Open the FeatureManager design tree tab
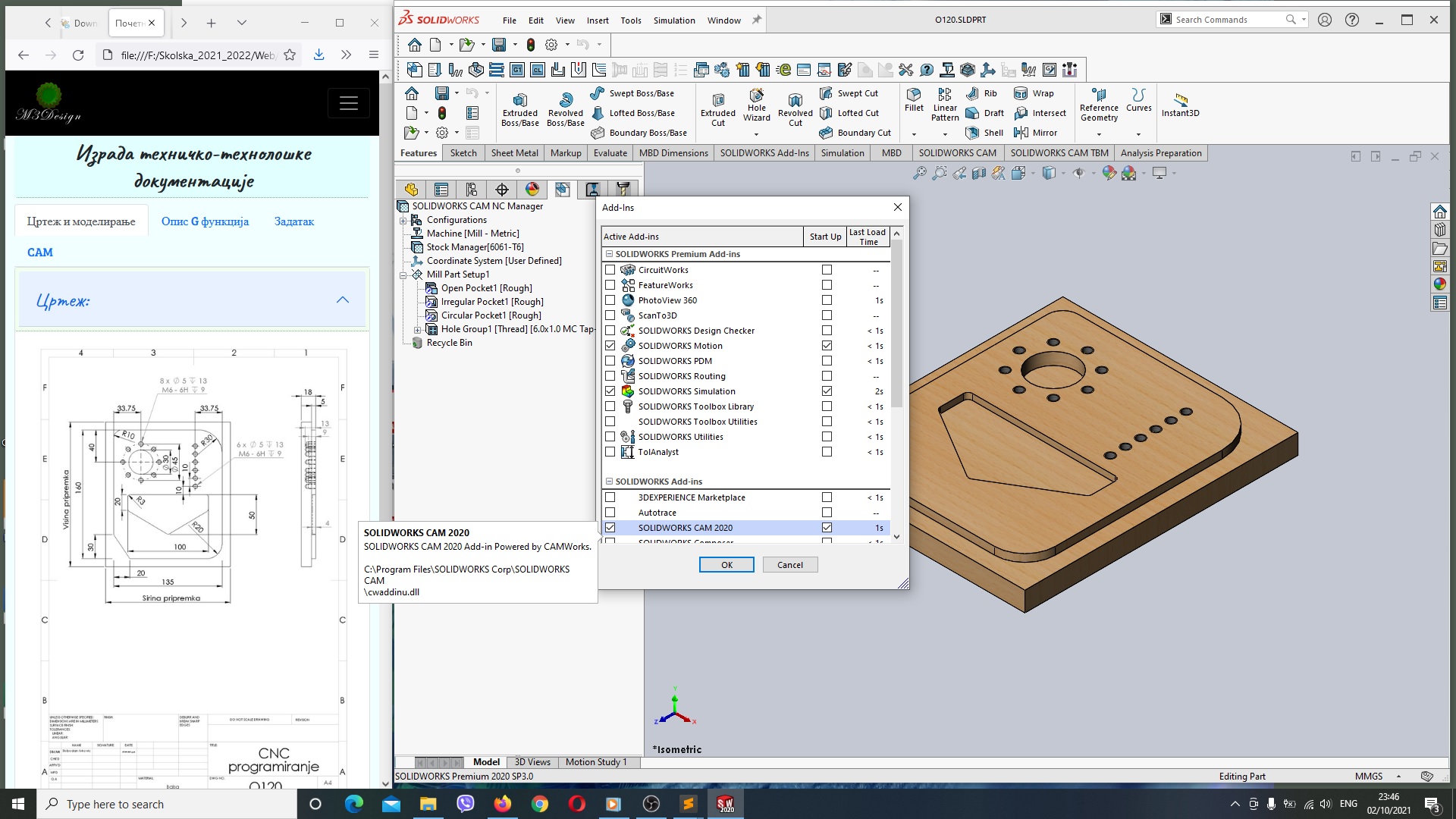Image resolution: width=1456 pixels, height=819 pixels. coord(411,190)
